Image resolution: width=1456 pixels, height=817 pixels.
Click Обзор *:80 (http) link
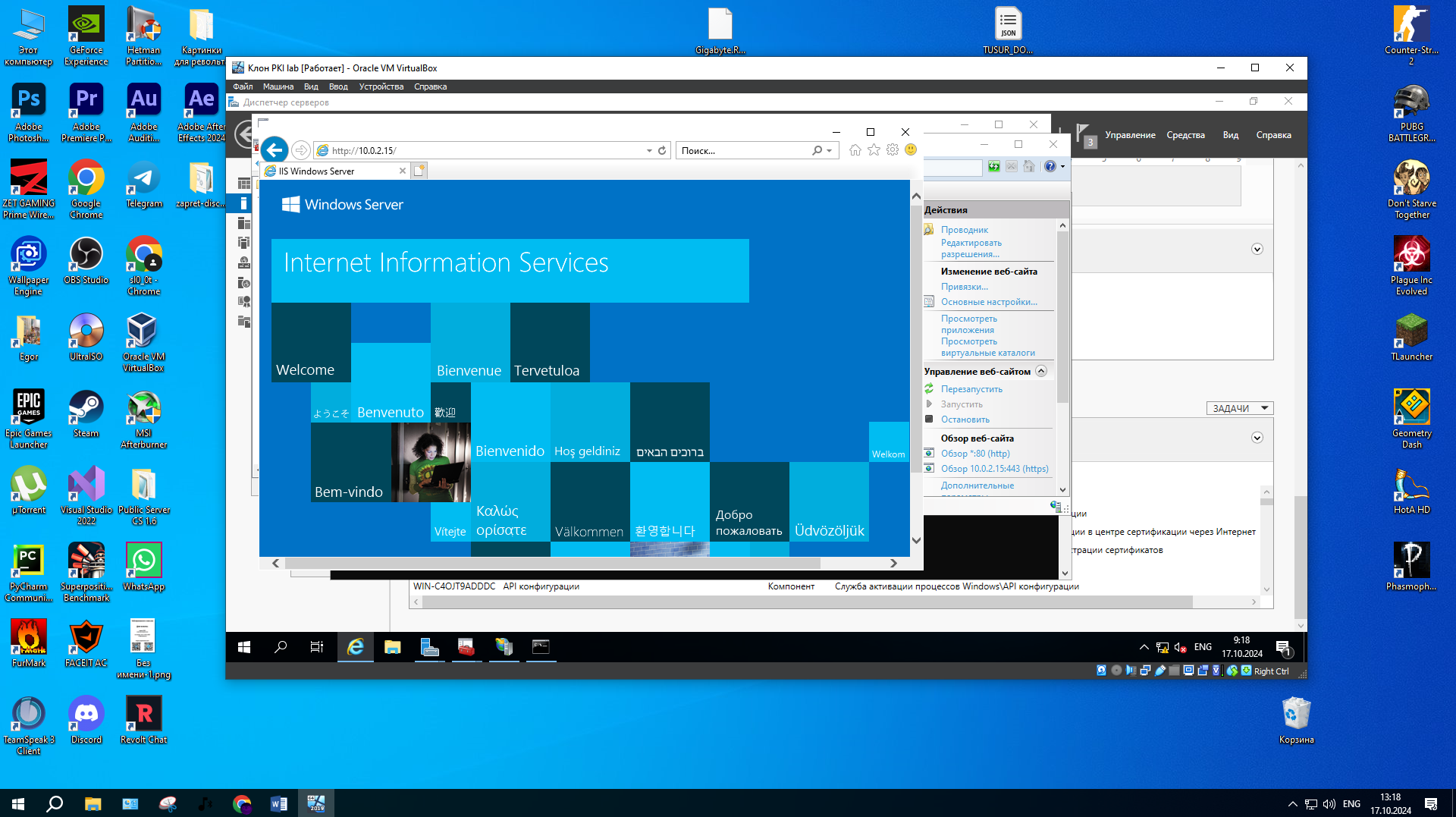point(975,454)
